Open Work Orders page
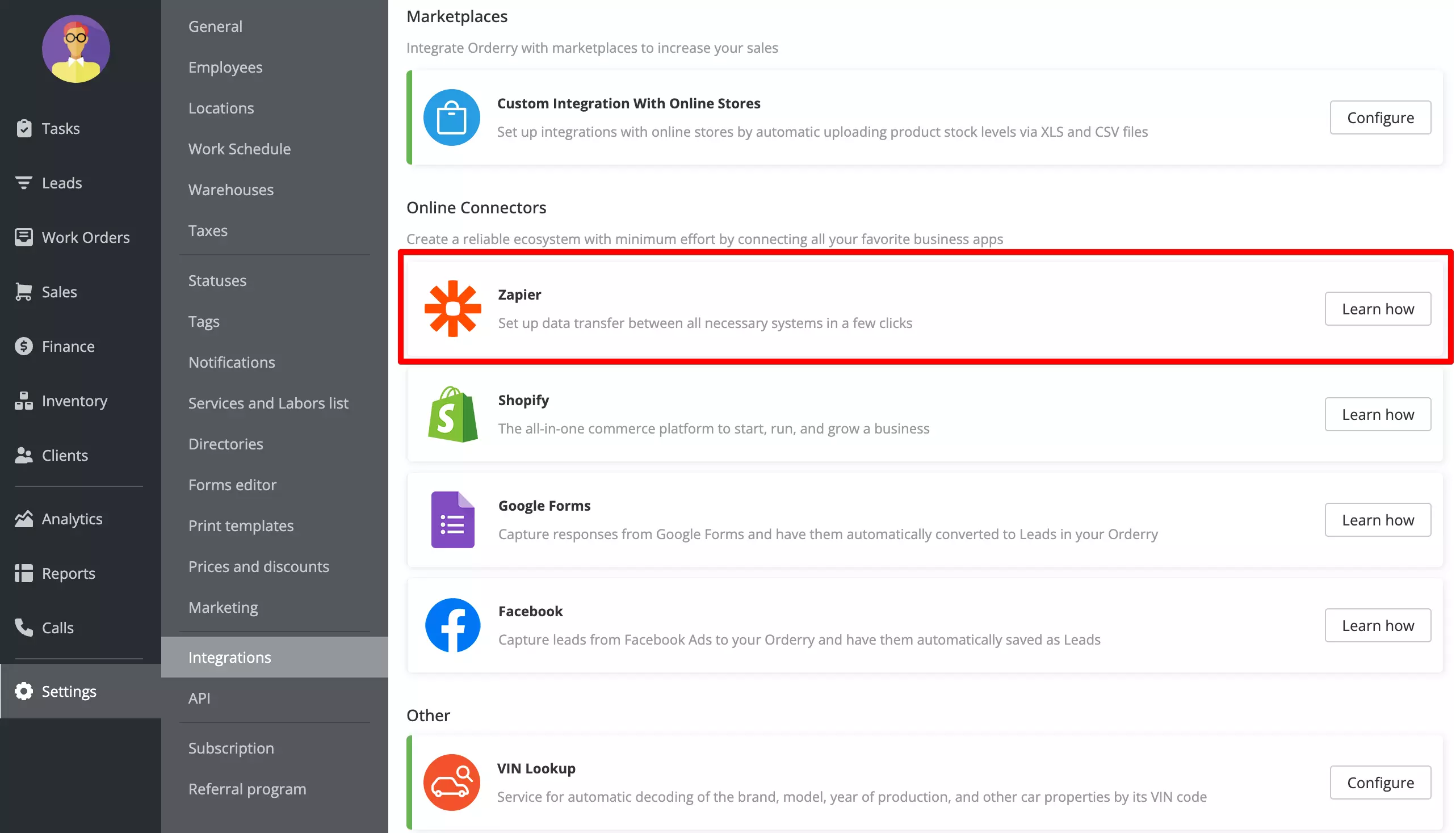This screenshot has width=1456, height=833. (80, 237)
